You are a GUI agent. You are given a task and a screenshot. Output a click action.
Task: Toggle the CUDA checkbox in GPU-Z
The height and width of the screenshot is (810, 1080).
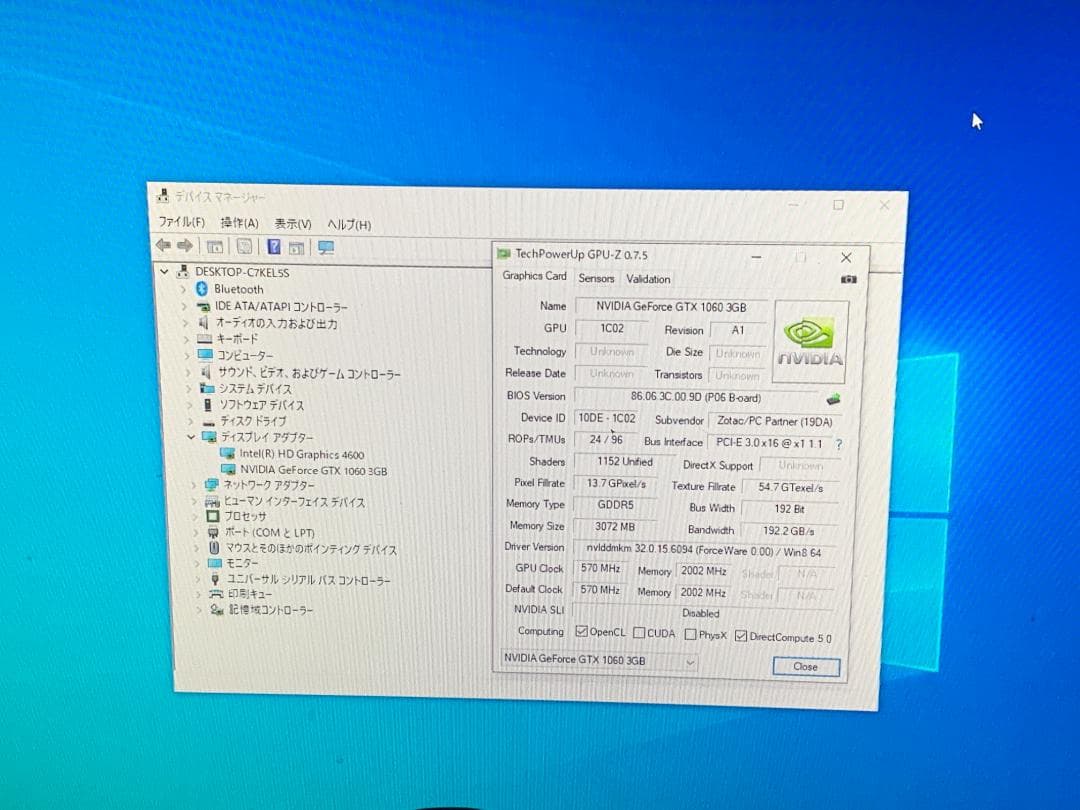point(639,632)
